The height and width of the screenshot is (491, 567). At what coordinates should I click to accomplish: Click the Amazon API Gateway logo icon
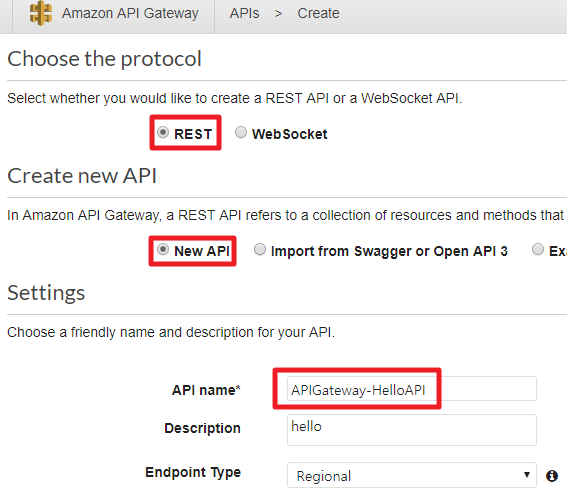click(41, 13)
